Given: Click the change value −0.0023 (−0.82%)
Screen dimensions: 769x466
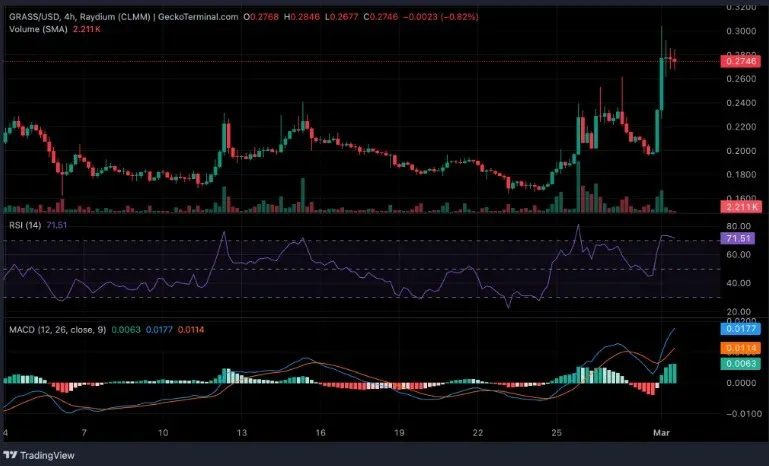Looking at the screenshot, I should (x=440, y=17).
